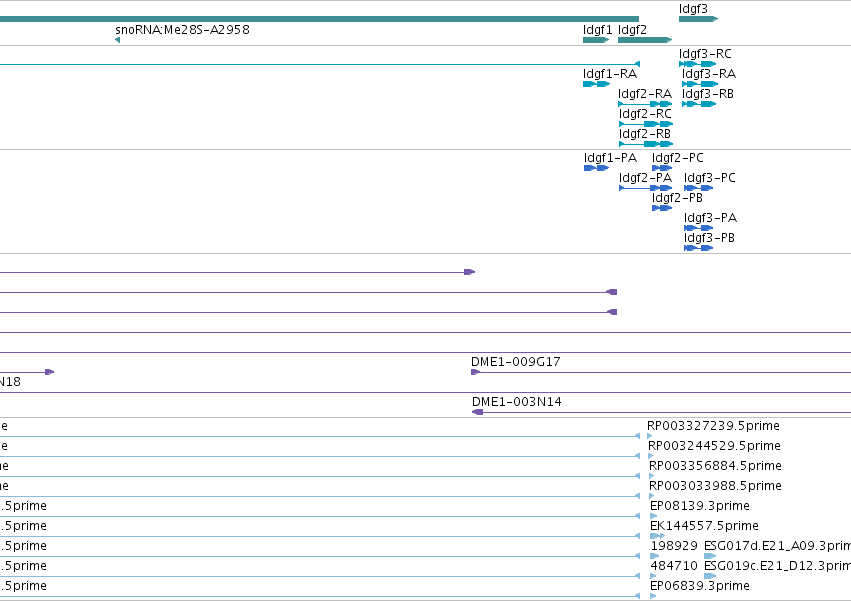The image size is (851, 601).
Task: Select transcript label Idgf1-RA
Action: (x=609, y=74)
